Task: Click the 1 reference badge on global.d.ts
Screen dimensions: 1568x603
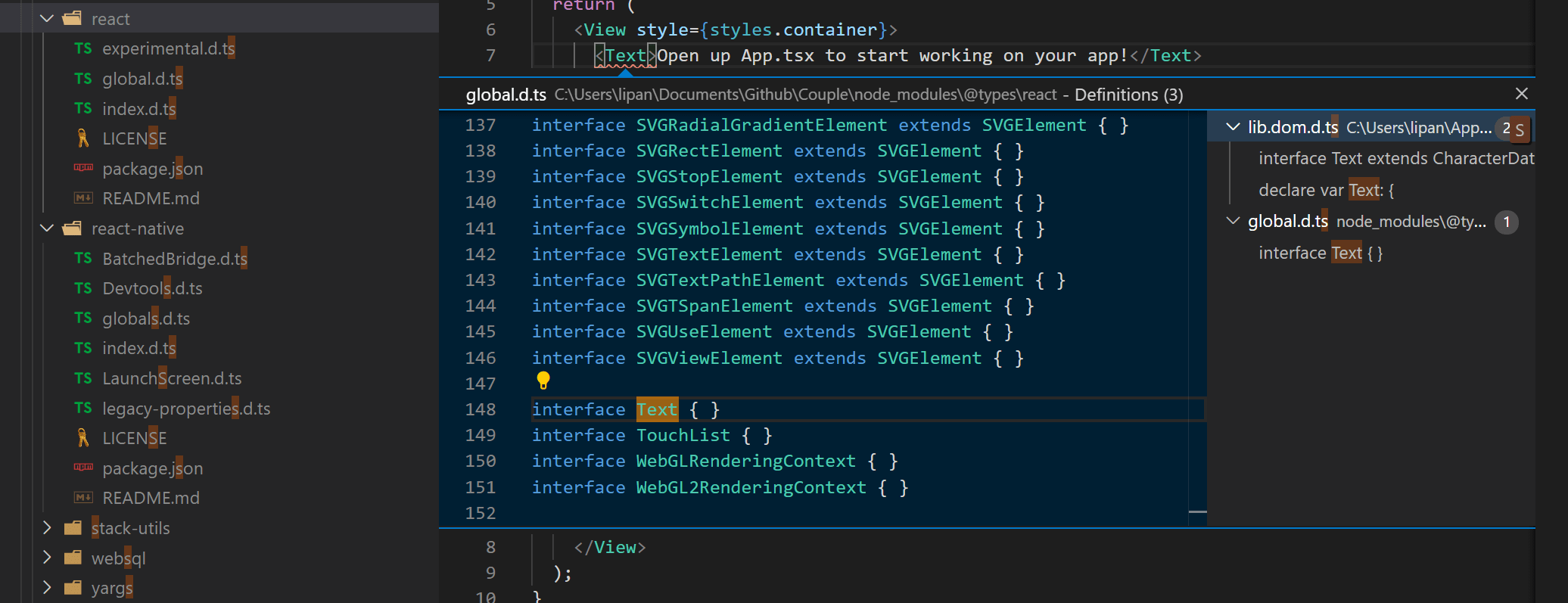Action: pos(1506,222)
